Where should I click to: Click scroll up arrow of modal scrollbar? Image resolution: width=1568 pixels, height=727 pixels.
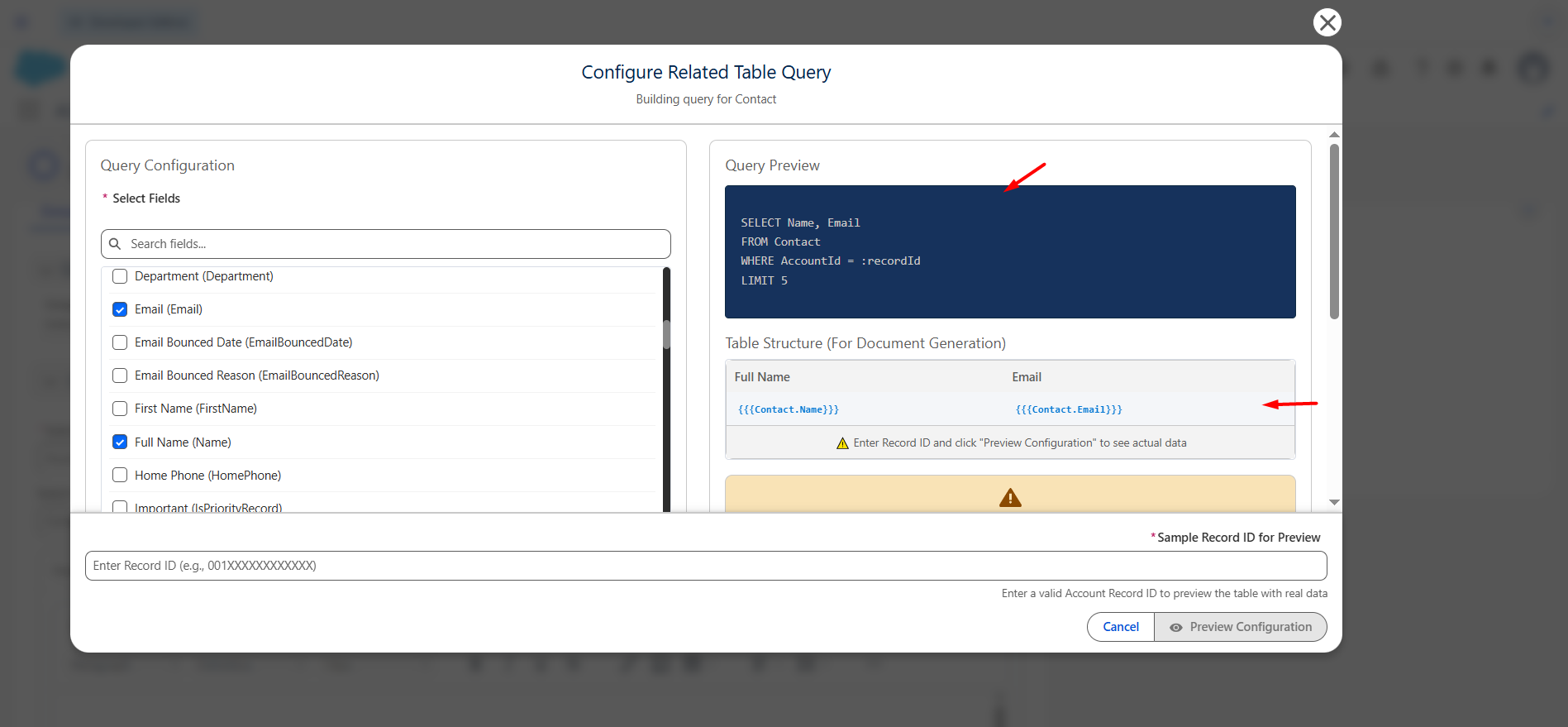pyautogui.click(x=1334, y=134)
